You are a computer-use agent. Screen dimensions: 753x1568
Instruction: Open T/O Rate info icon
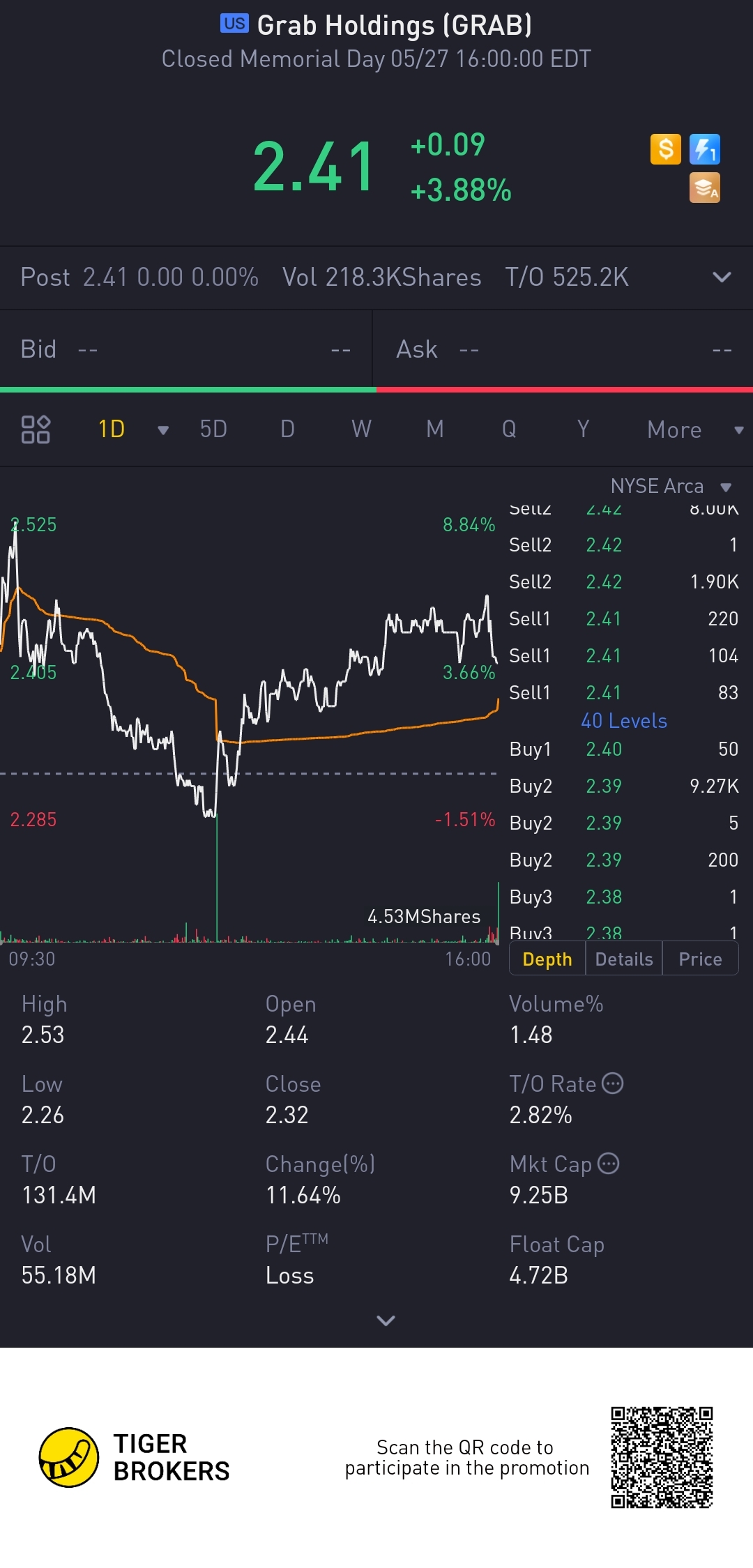click(x=613, y=1083)
